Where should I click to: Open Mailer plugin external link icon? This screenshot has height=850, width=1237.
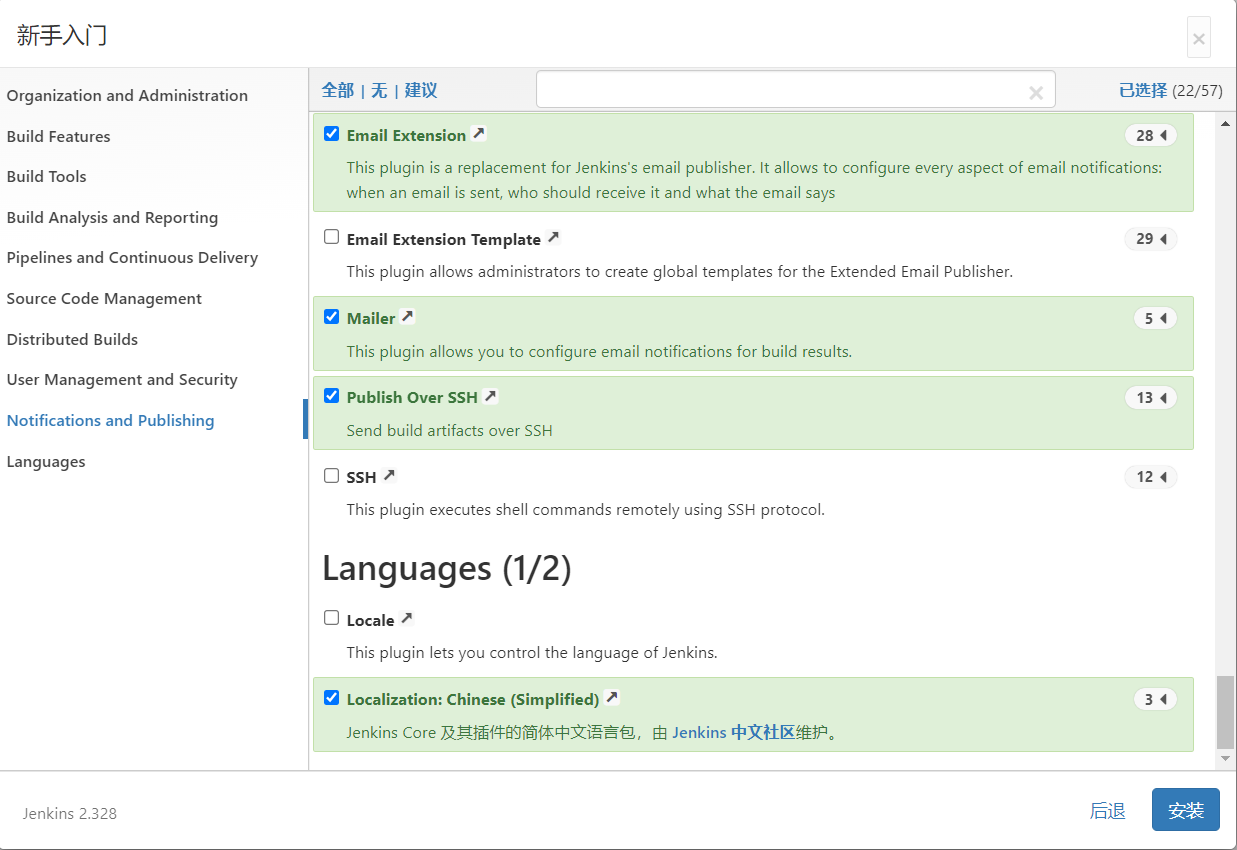tap(407, 317)
